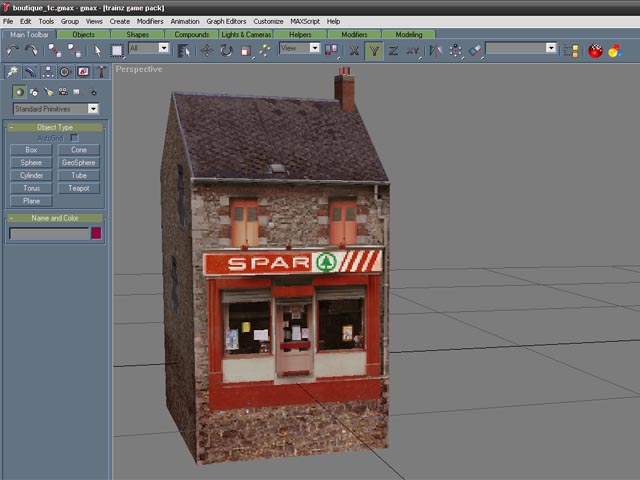Open the Hierarchy command panel tab

48,72
